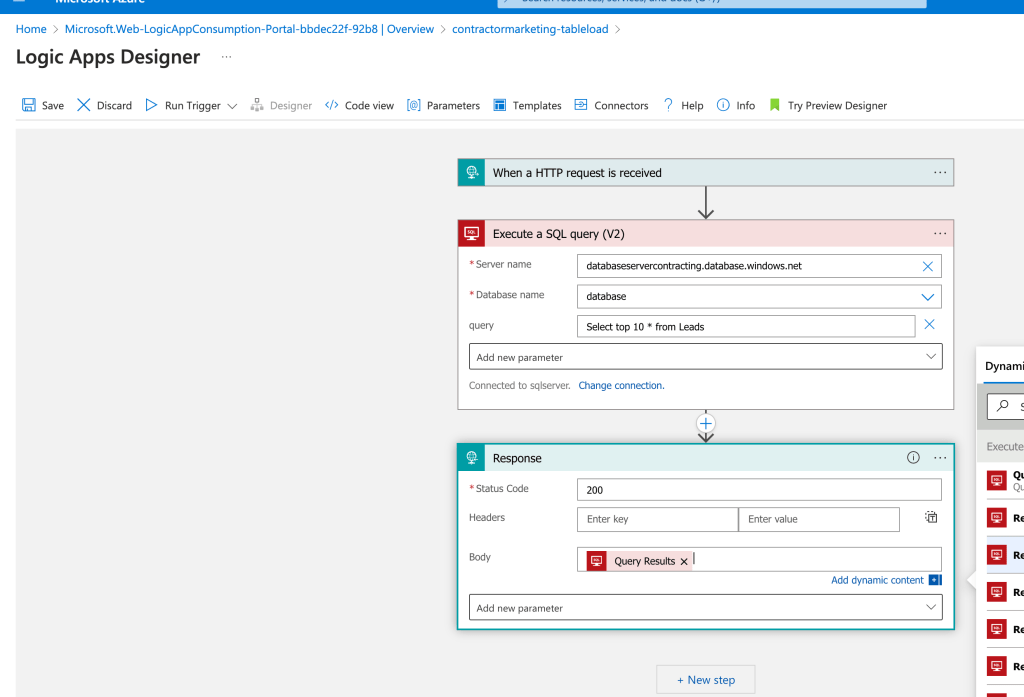Screen dimensions: 1024x697
Task: Open contractormarketing-tableload breadcrumb
Action: click(530, 29)
